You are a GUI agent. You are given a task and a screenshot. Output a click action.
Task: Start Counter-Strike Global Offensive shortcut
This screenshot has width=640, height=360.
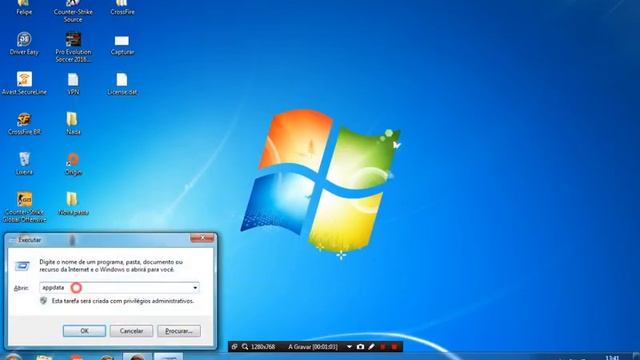[24, 207]
